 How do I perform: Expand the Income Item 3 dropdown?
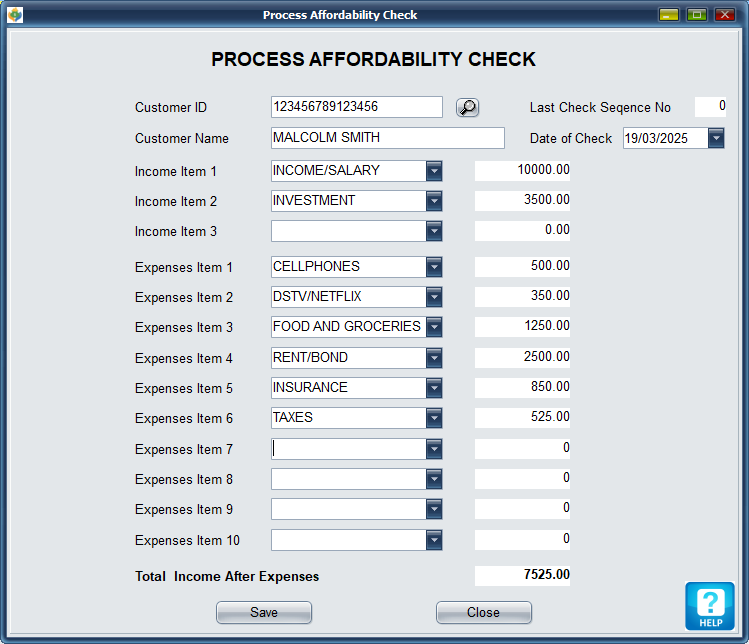pyautogui.click(x=434, y=231)
